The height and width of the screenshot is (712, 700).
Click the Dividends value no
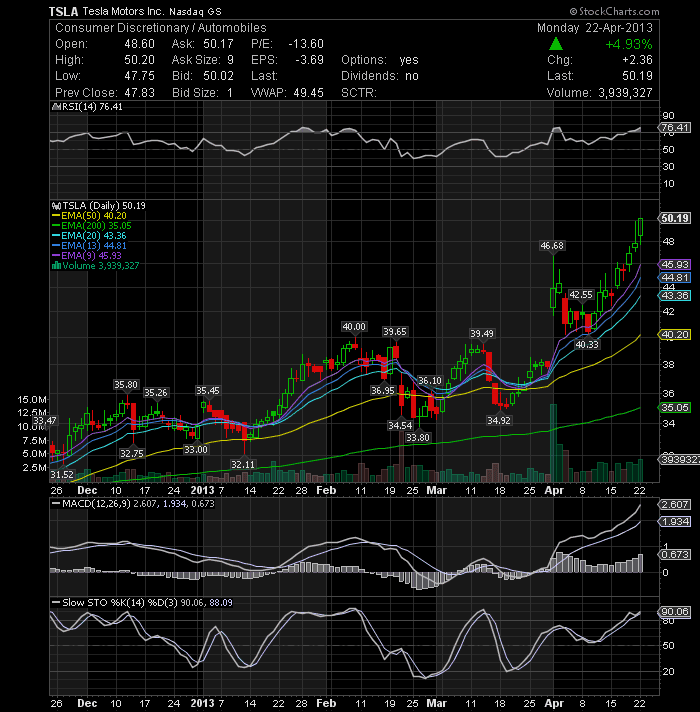412,76
